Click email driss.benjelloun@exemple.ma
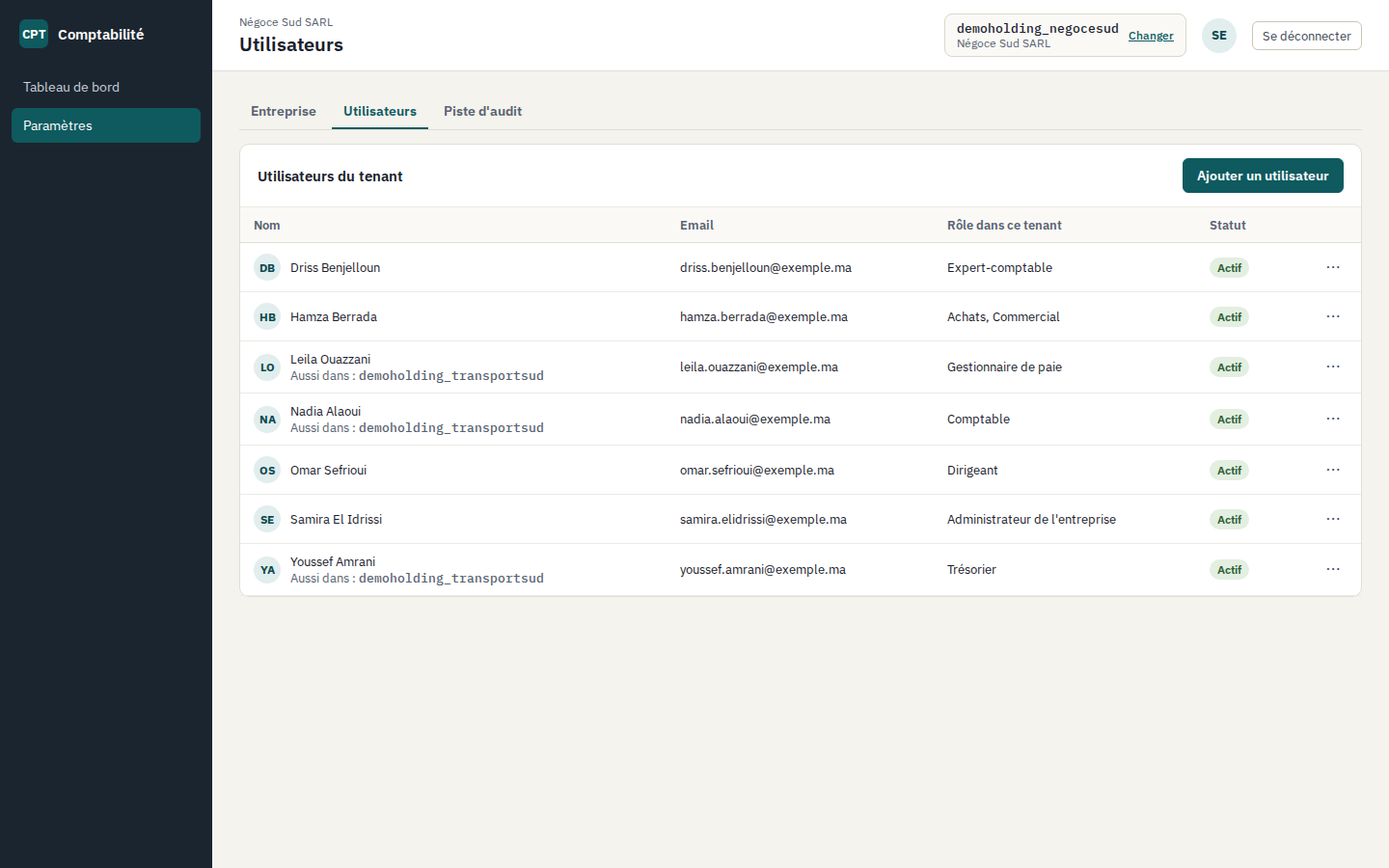This screenshot has width=1389, height=868. pyautogui.click(x=766, y=268)
